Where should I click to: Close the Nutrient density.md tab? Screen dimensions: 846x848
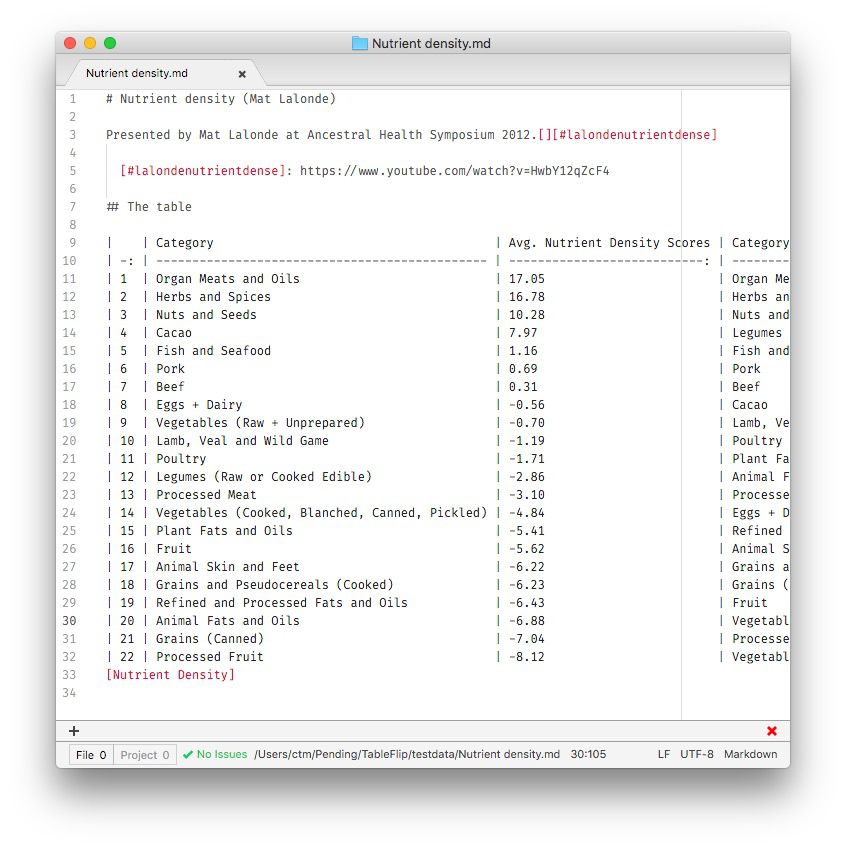(242, 74)
